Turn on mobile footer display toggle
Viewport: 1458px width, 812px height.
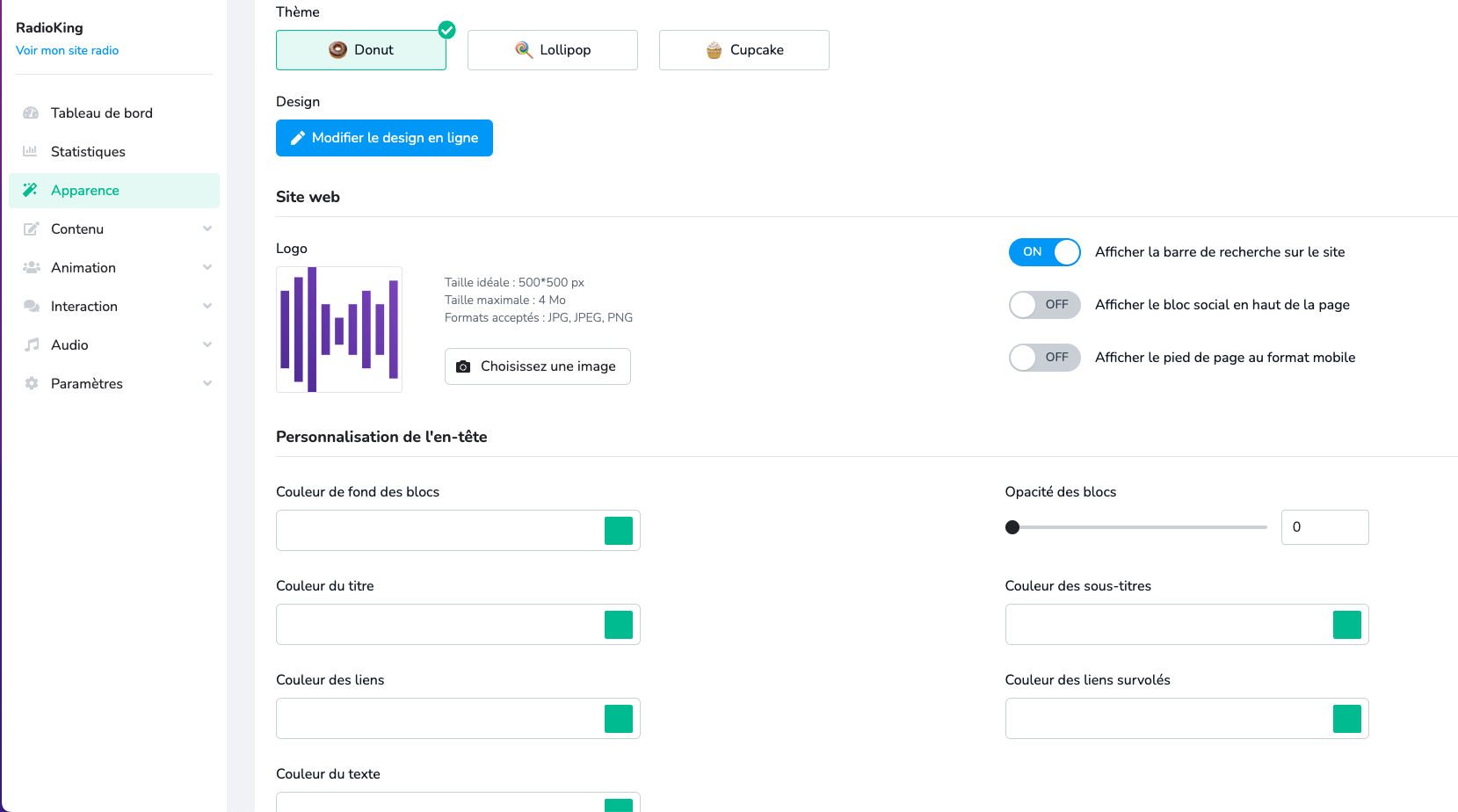1044,358
